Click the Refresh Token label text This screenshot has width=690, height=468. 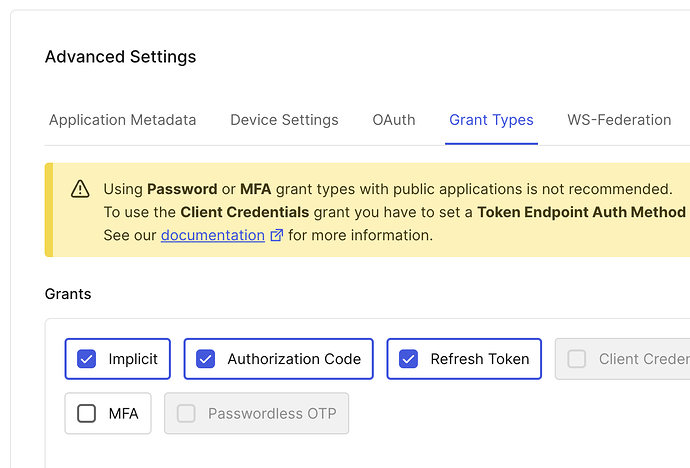pyautogui.click(x=479, y=359)
